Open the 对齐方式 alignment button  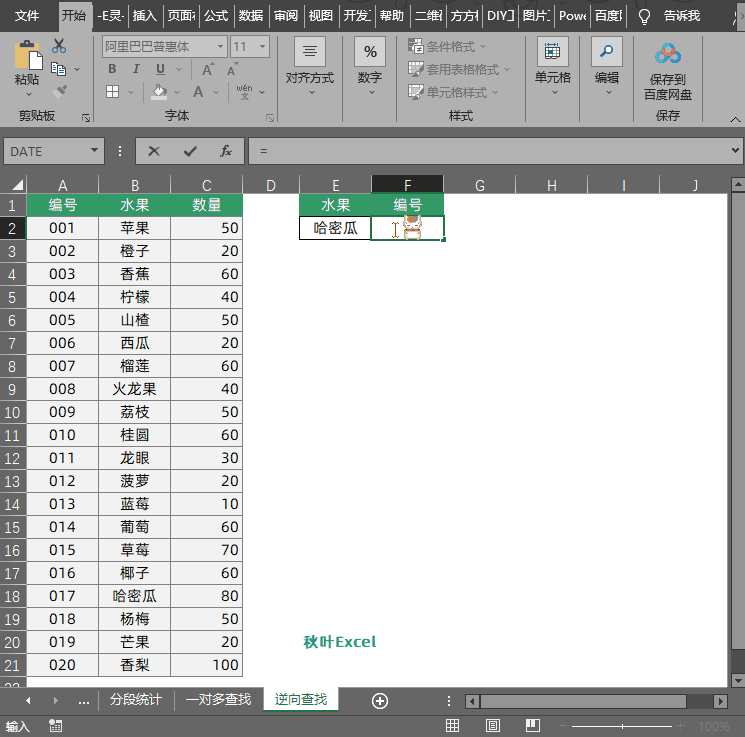(310, 62)
